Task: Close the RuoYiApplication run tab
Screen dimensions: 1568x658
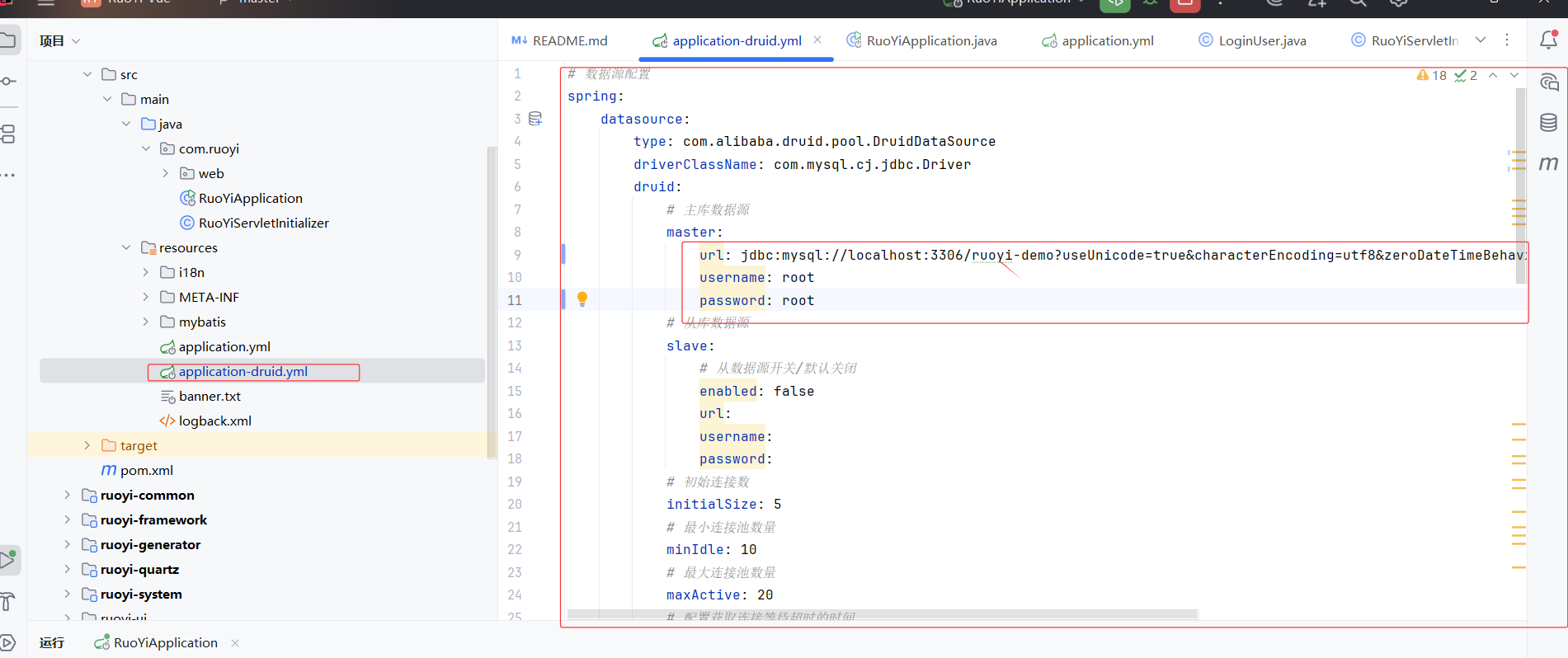Action: tap(235, 643)
